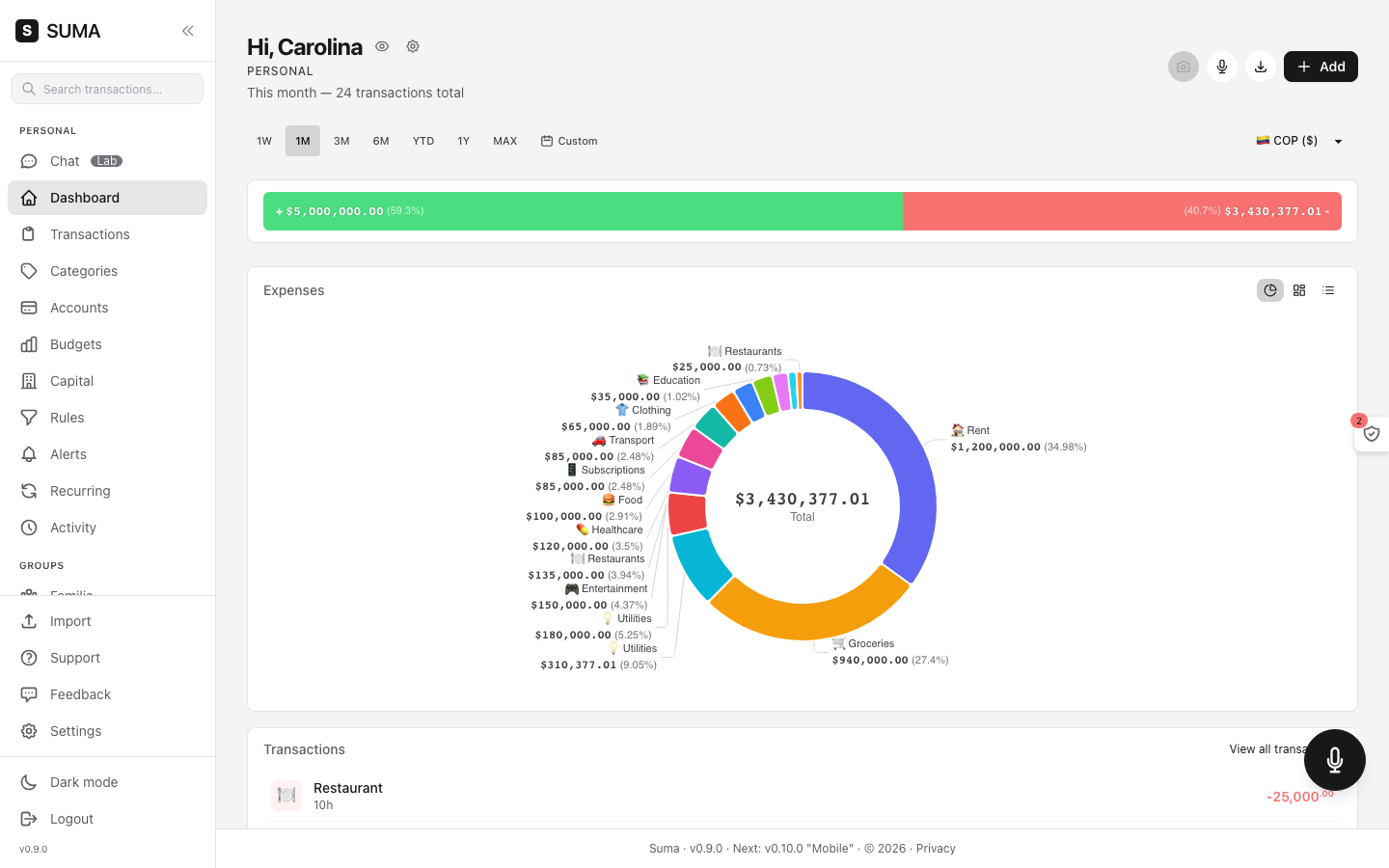The image size is (1389, 868).
Task: Click the Feedback speech bubble icon
Action: [29, 694]
